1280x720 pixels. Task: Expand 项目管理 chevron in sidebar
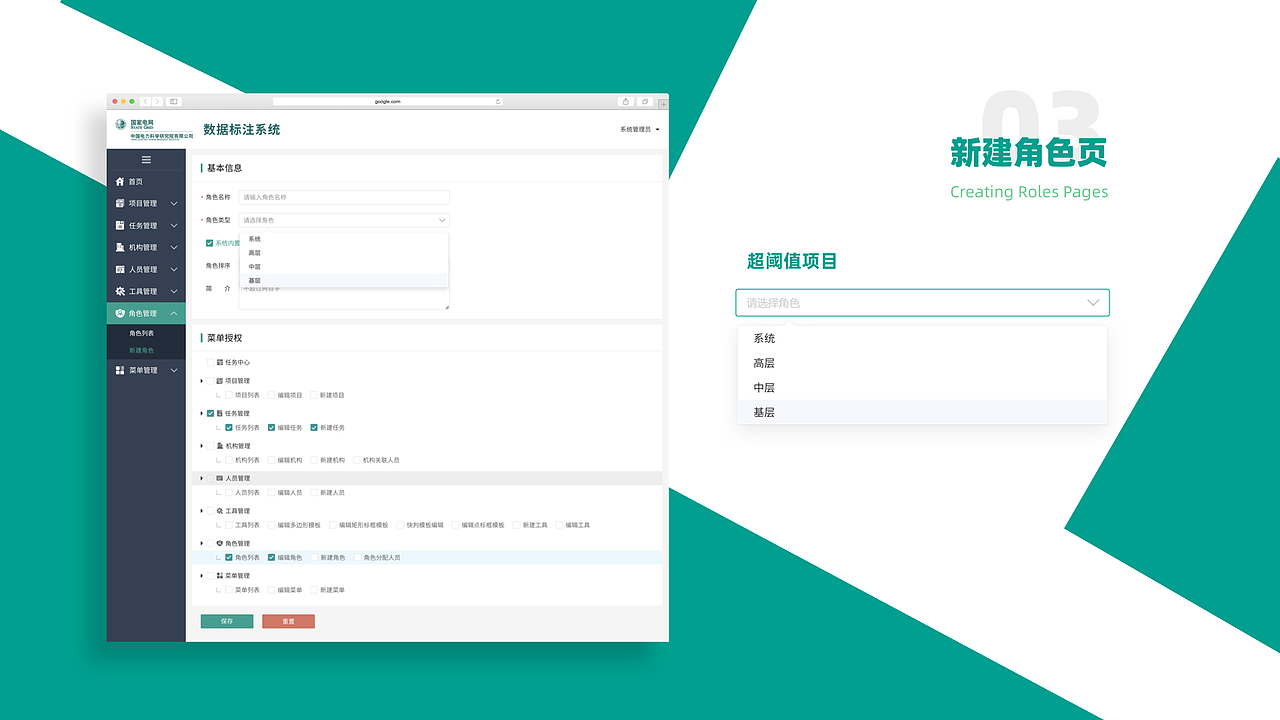(174, 204)
